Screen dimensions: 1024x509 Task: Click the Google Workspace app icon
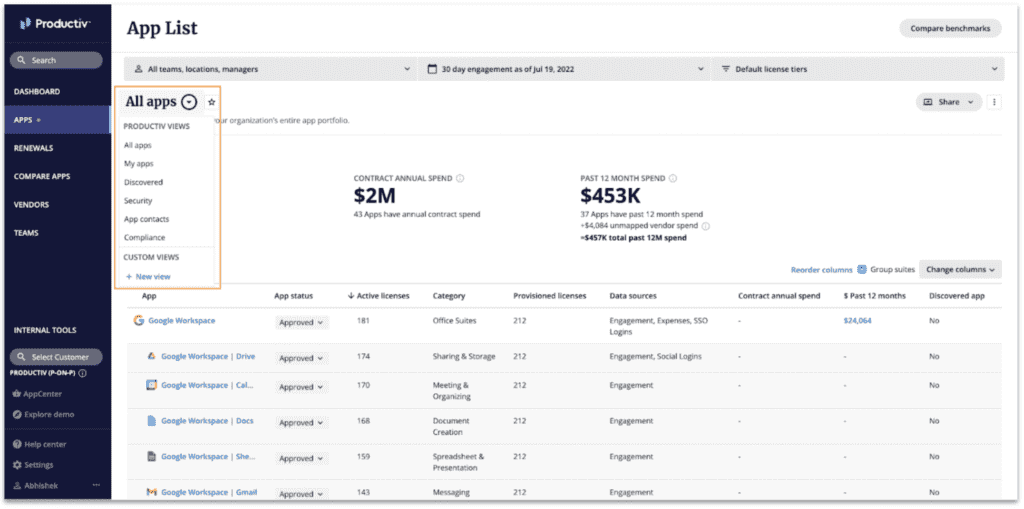coord(138,321)
